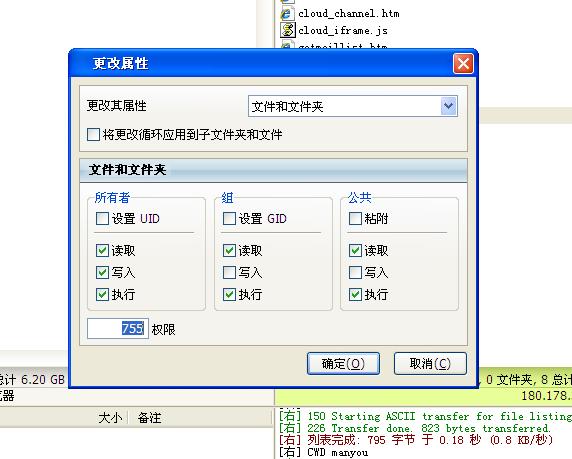Enable the Set GID checkbox under group

point(229,219)
